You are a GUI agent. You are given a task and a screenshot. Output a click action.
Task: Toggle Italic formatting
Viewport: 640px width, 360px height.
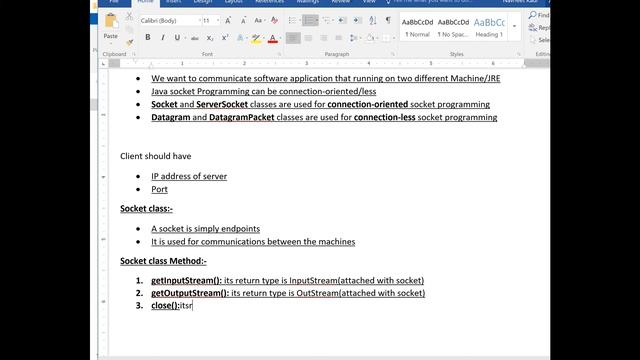point(162,38)
